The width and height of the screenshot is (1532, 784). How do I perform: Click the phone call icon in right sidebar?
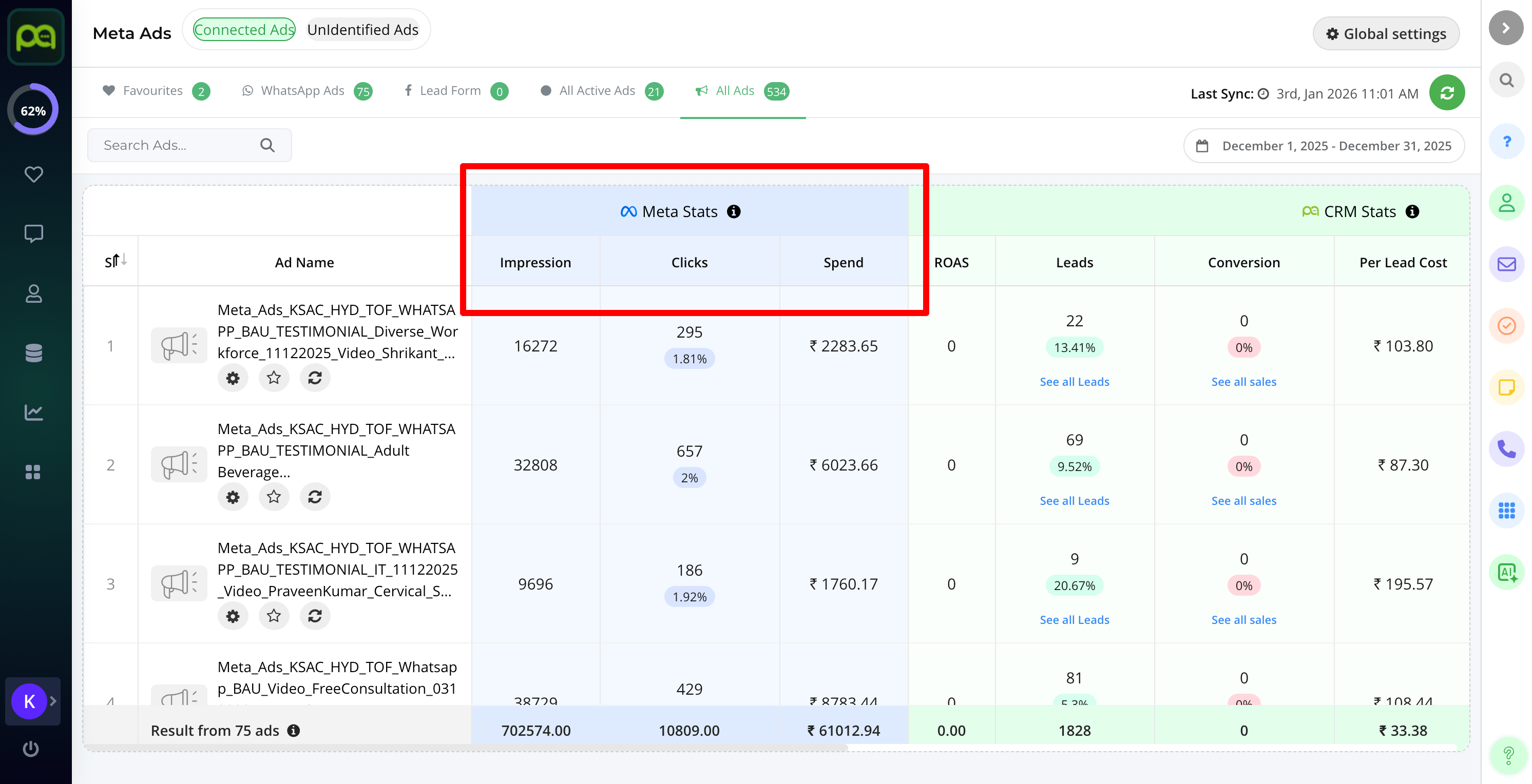coord(1506,448)
